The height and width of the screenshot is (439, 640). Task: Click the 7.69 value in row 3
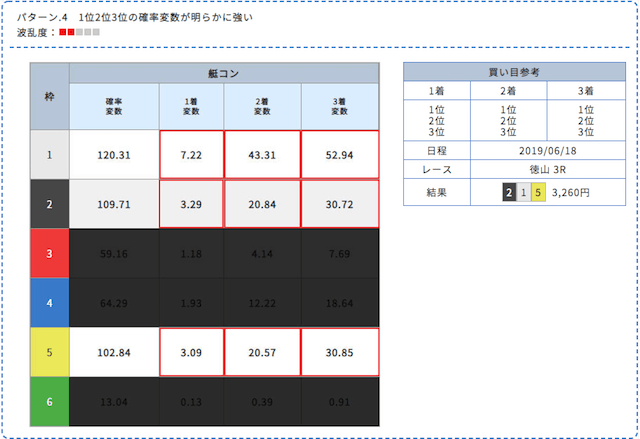click(340, 254)
